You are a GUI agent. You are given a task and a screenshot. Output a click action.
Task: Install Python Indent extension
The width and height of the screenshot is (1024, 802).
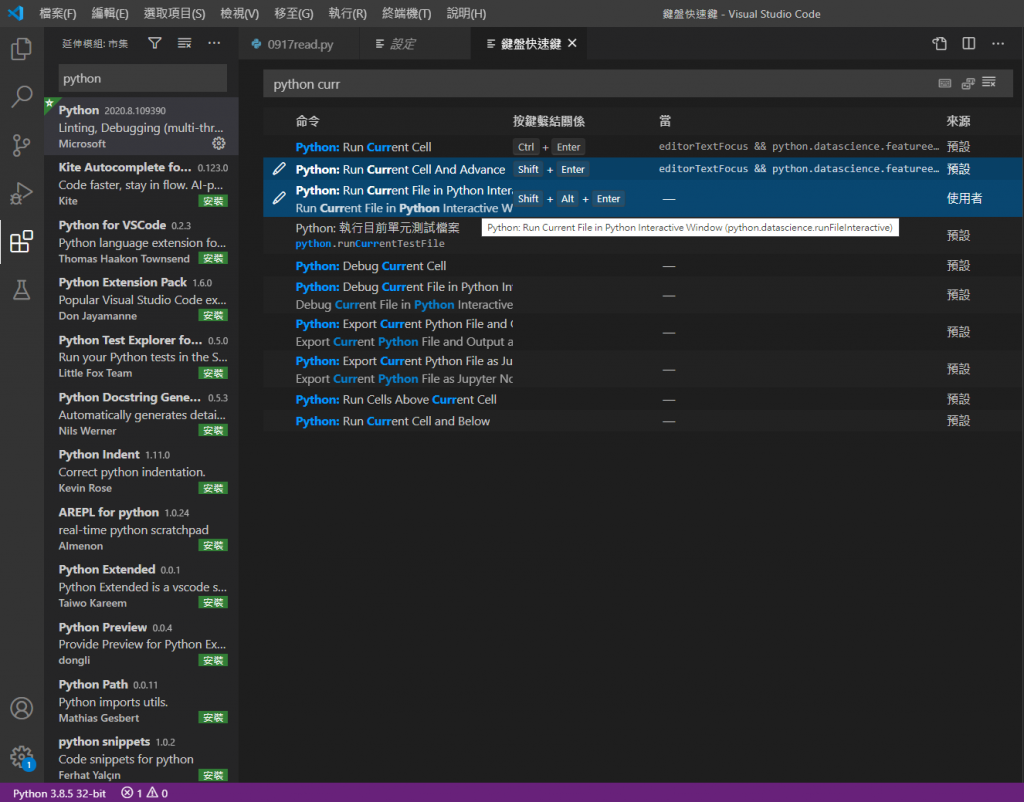[x=213, y=488]
